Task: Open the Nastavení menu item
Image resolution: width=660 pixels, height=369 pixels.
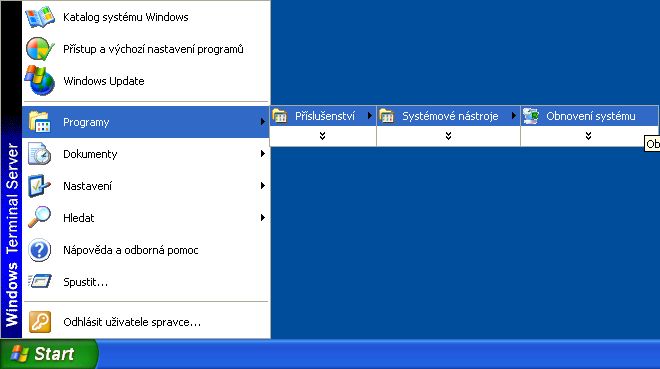Action: (x=146, y=186)
